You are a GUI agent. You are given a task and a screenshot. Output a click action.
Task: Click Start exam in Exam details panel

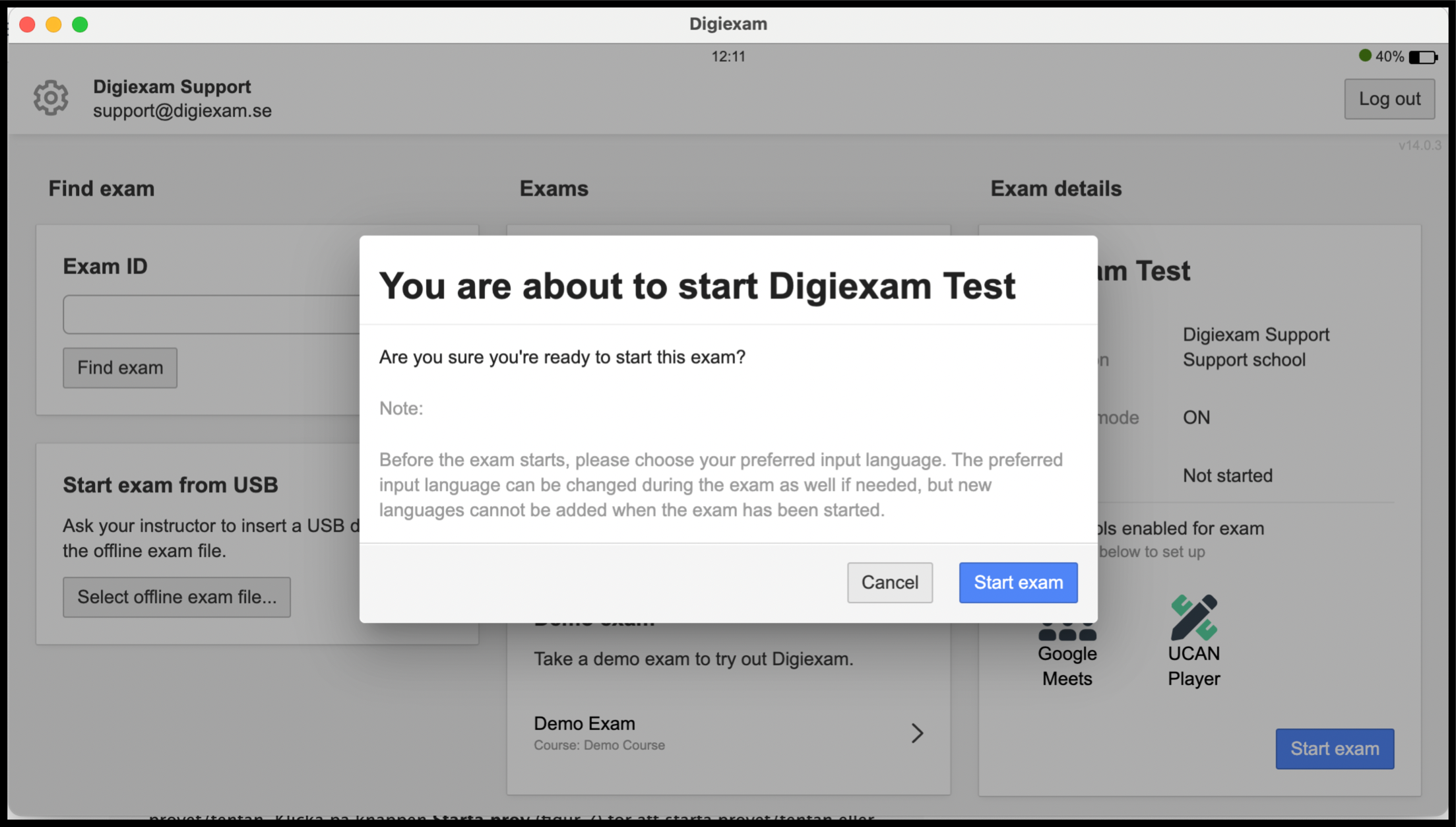coord(1335,748)
